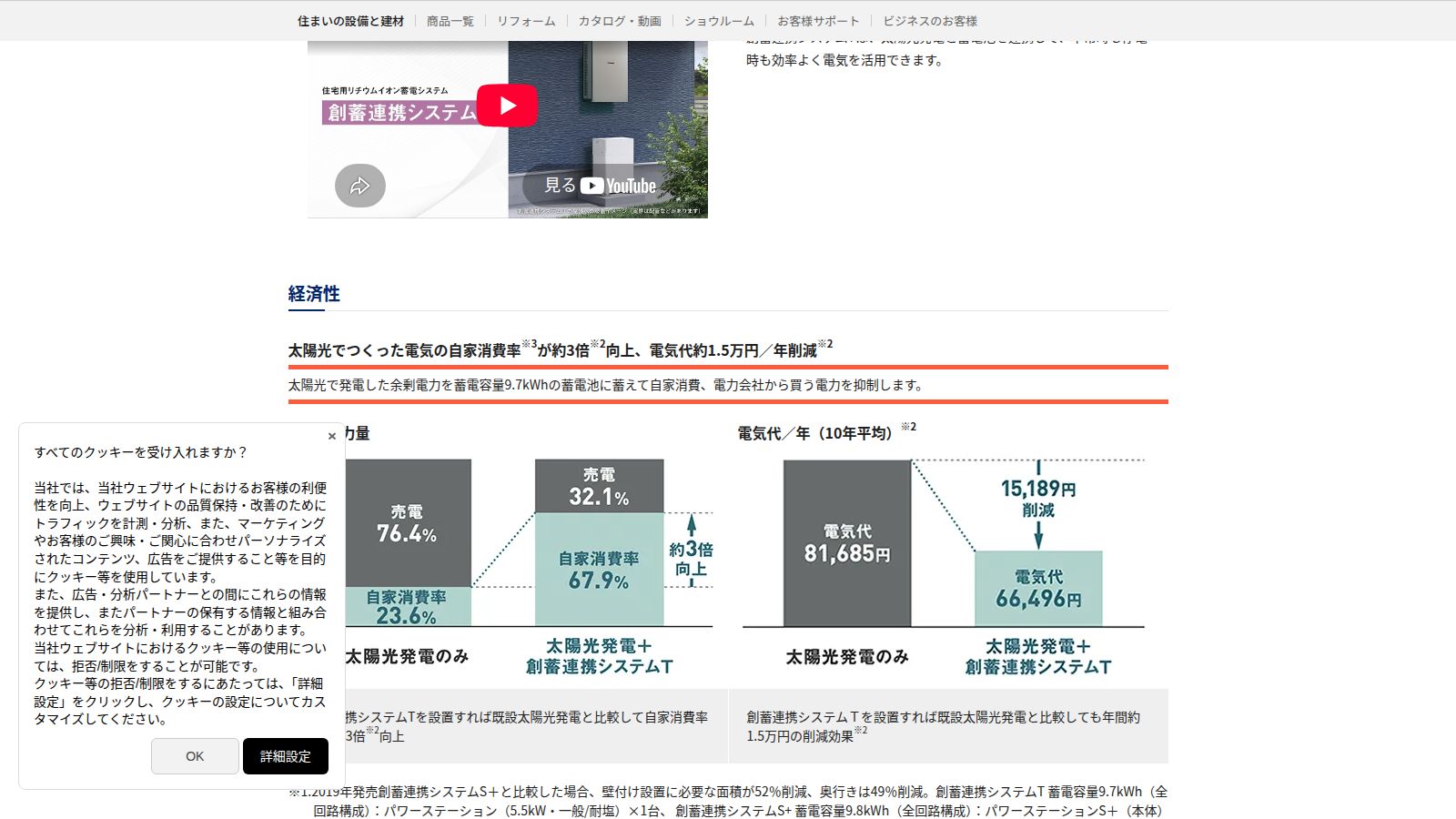The image size is (1456, 819).
Task: Open ショウルーム navigation item
Action: pyautogui.click(x=719, y=21)
